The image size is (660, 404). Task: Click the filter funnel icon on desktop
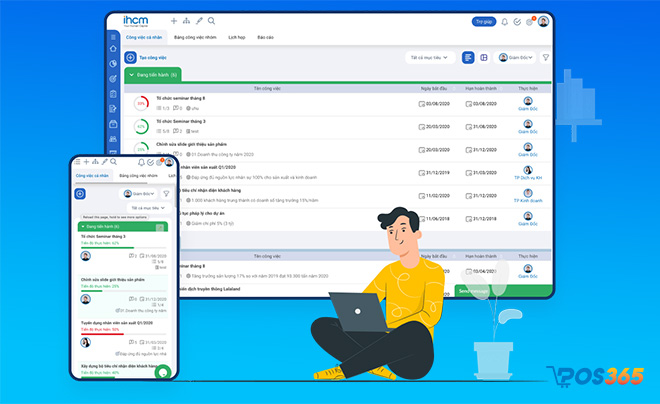pyautogui.click(x=546, y=58)
